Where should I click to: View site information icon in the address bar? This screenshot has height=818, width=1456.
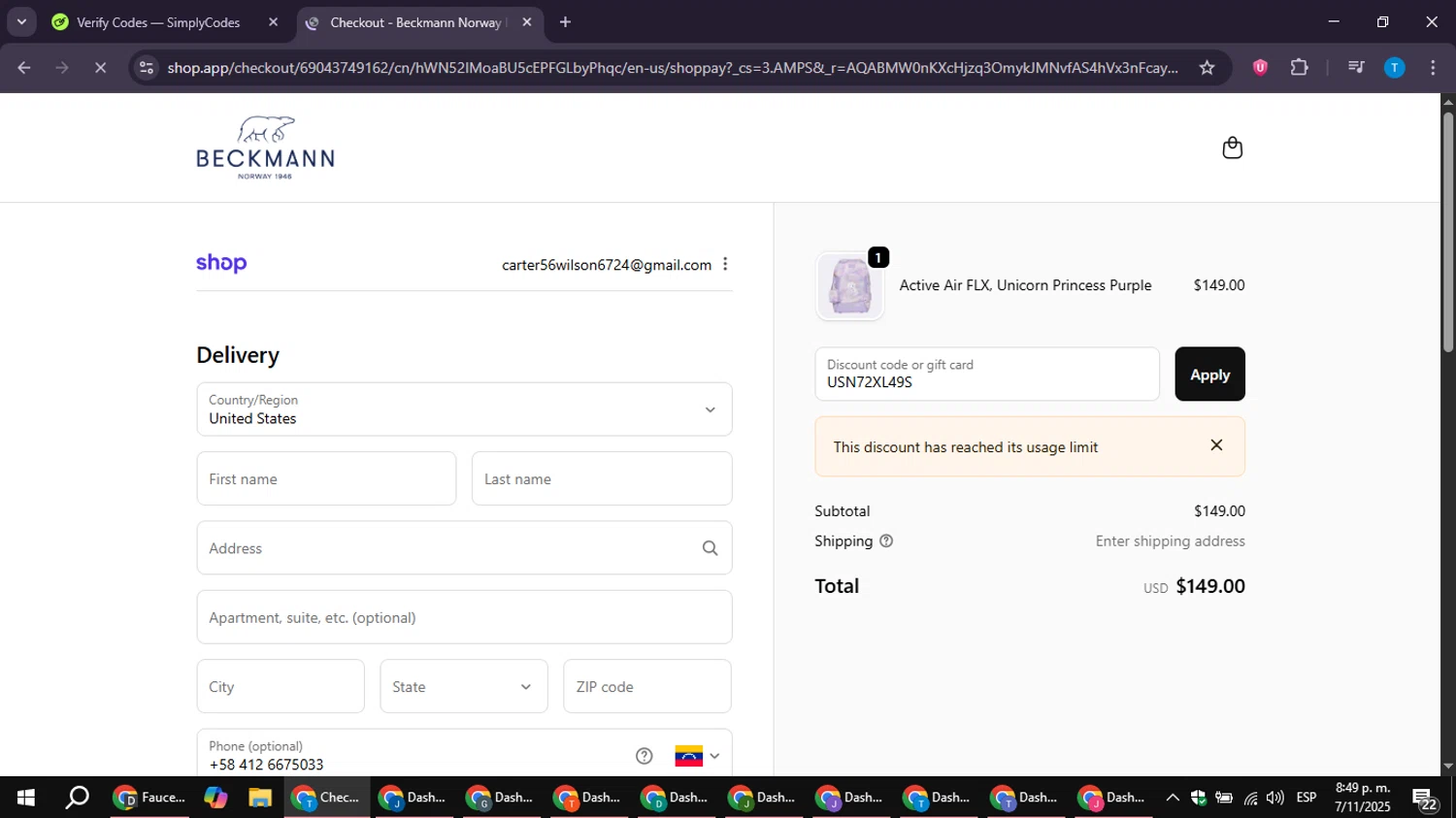(x=147, y=67)
